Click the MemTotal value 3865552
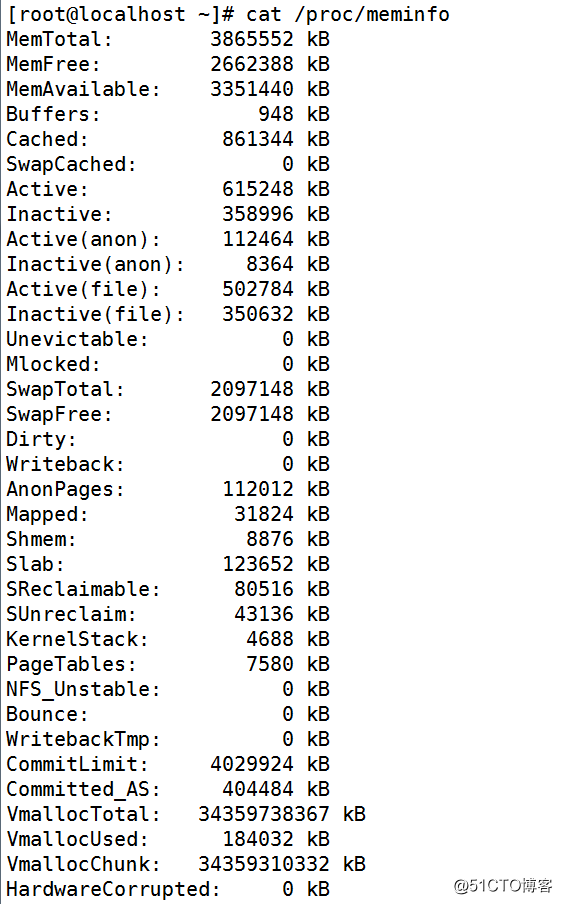 click(252, 39)
